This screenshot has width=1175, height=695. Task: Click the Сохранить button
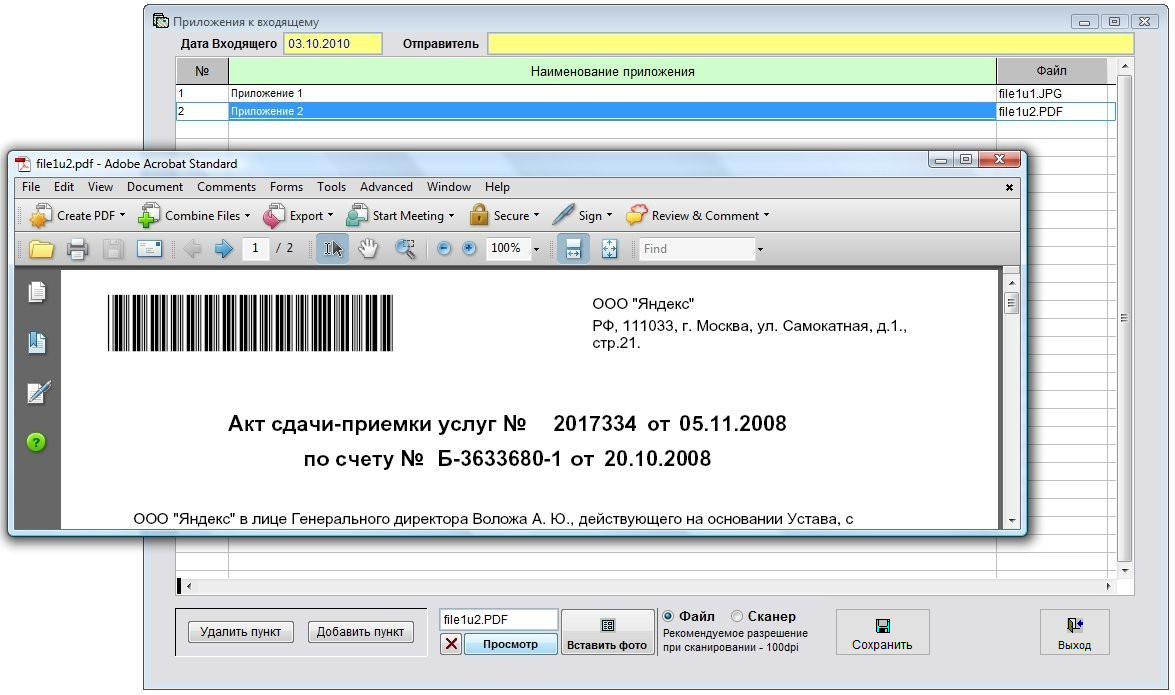(x=882, y=632)
